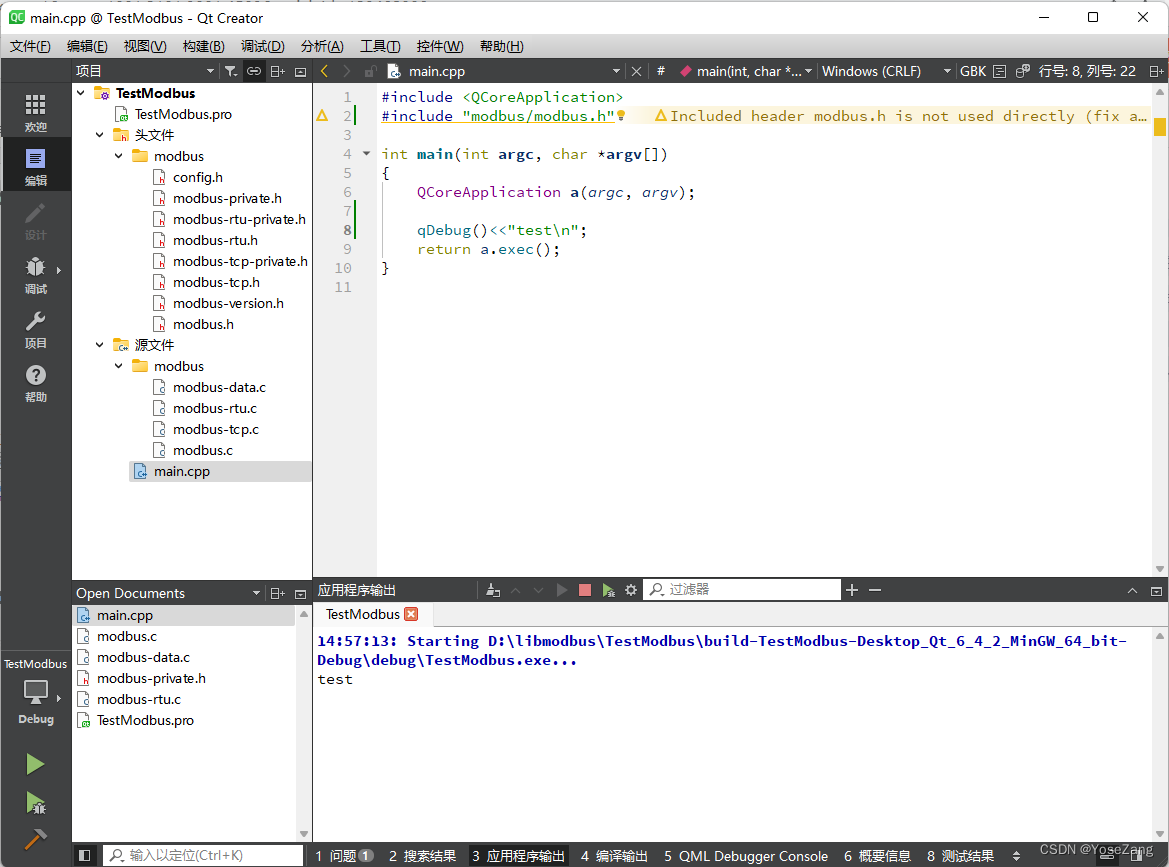Switch to the 编译输出 output tab

(x=612, y=856)
